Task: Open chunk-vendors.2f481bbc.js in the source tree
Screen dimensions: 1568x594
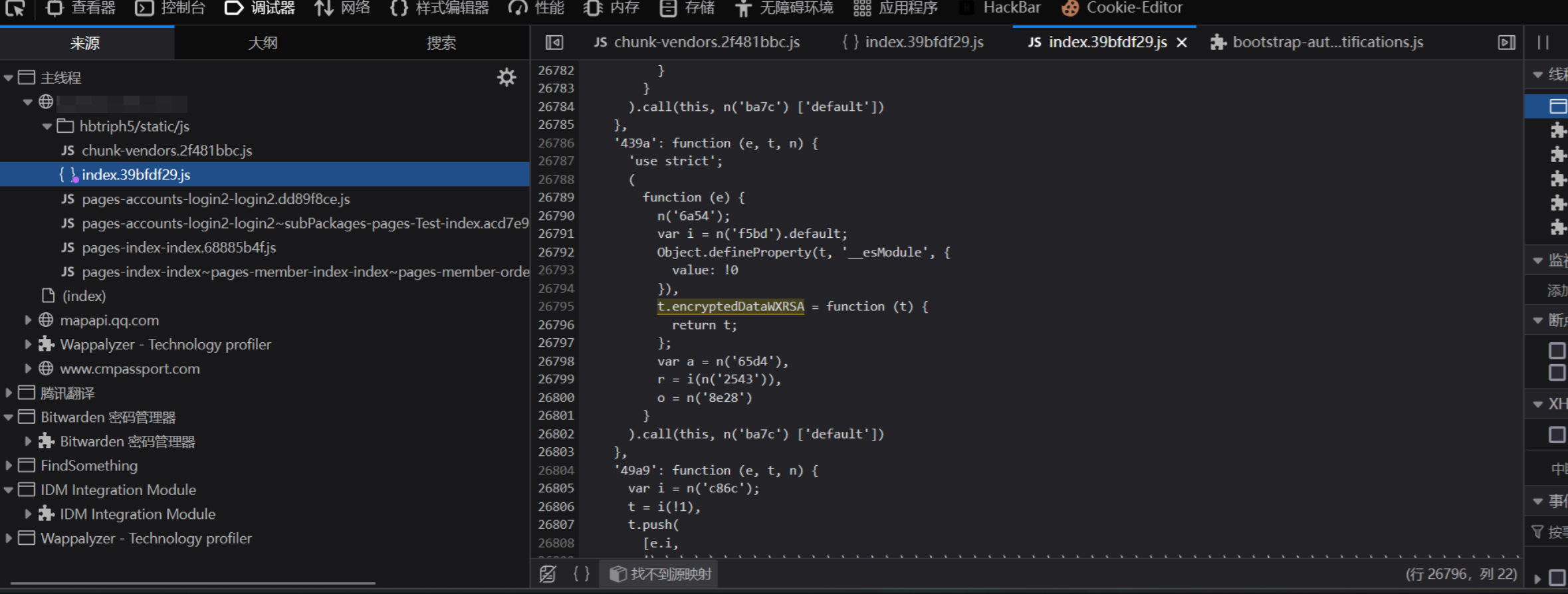Action: (167, 151)
